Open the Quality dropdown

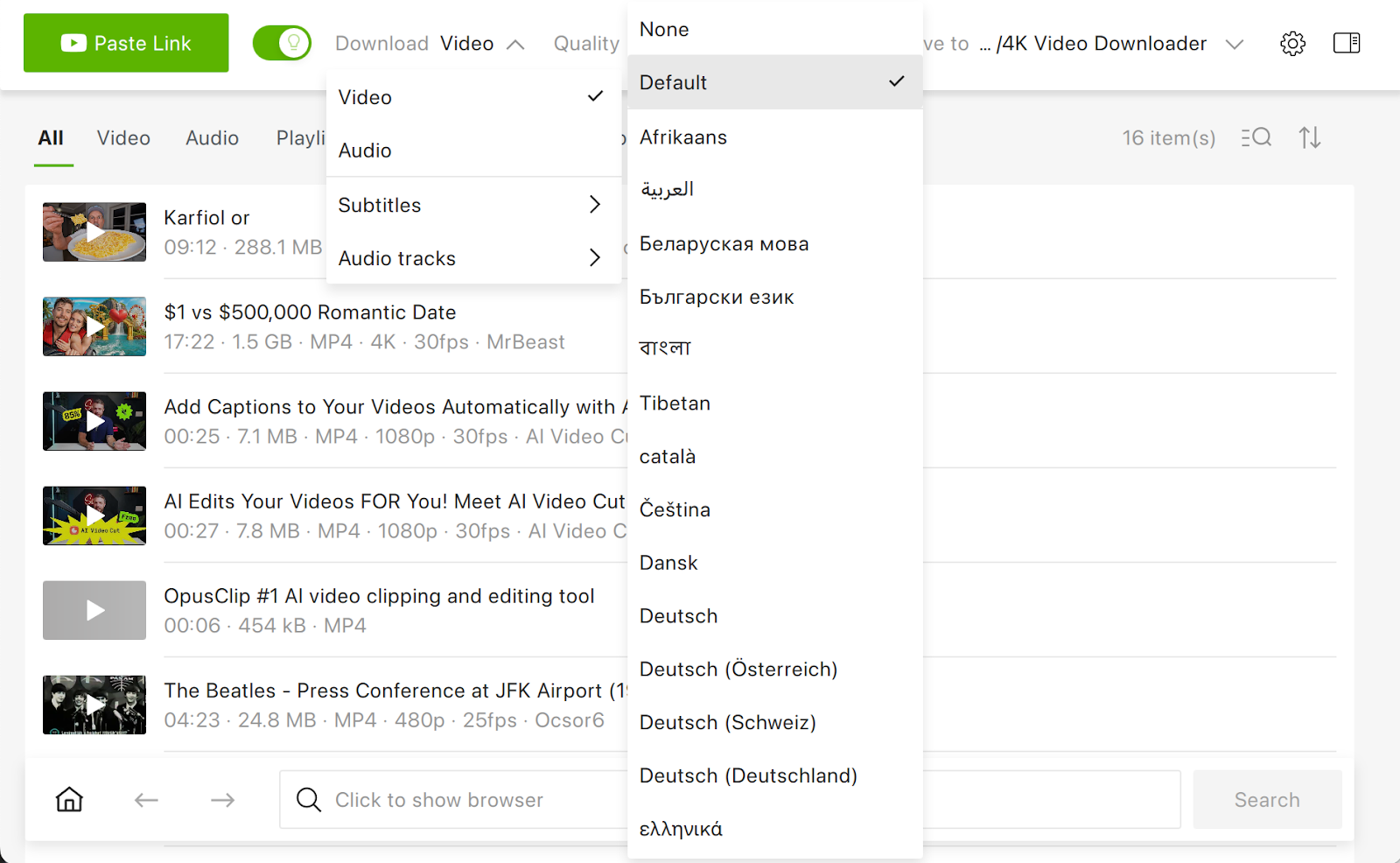pos(586,44)
